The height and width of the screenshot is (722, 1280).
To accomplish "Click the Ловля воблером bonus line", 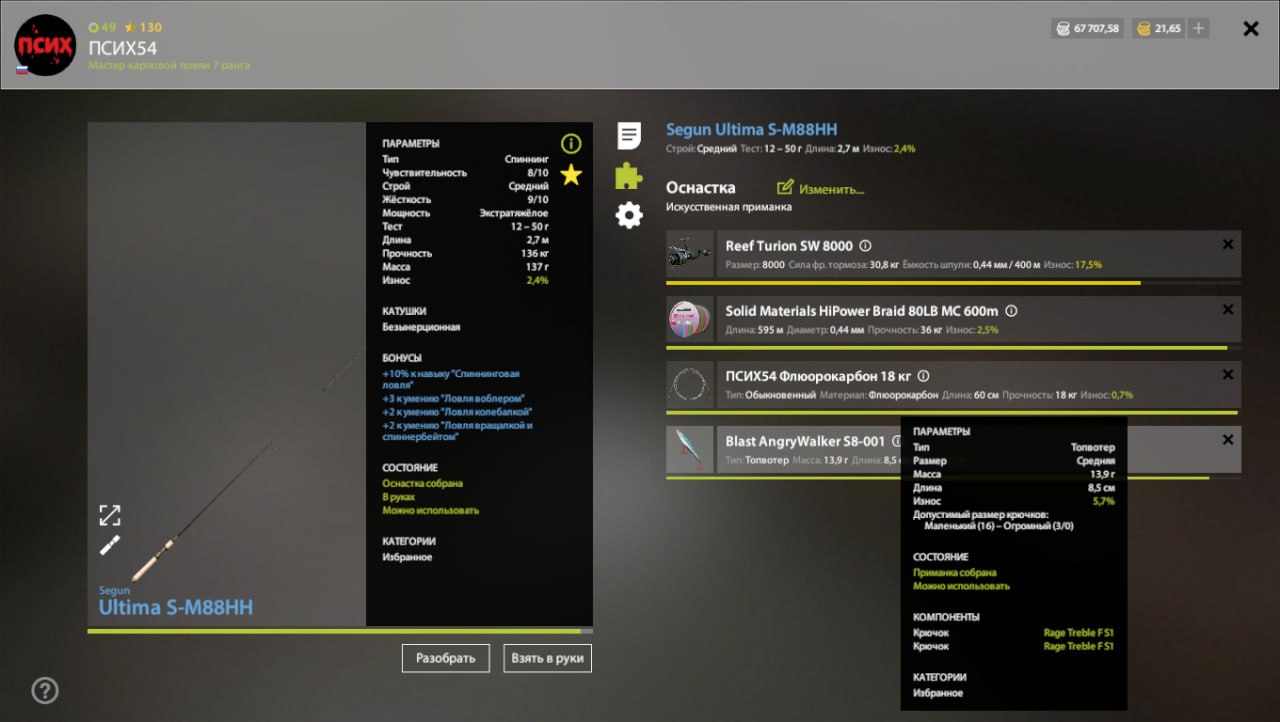I will click(453, 399).
